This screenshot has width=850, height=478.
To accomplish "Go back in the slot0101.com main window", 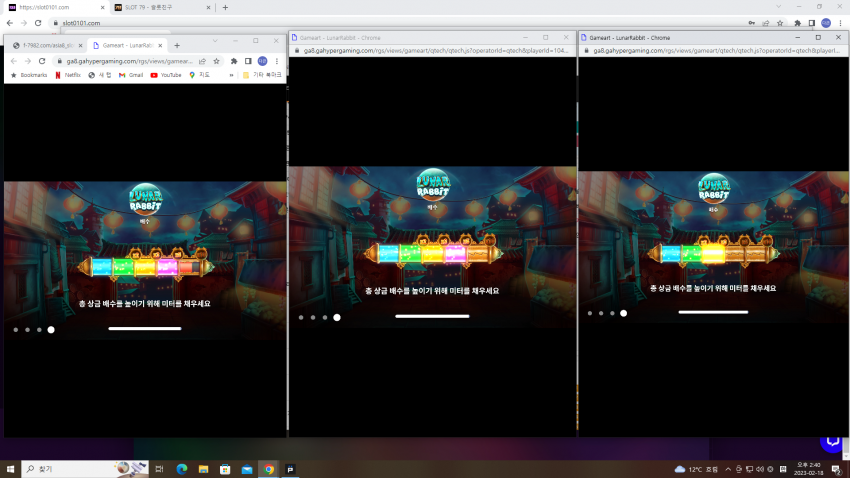I will click(10, 23).
